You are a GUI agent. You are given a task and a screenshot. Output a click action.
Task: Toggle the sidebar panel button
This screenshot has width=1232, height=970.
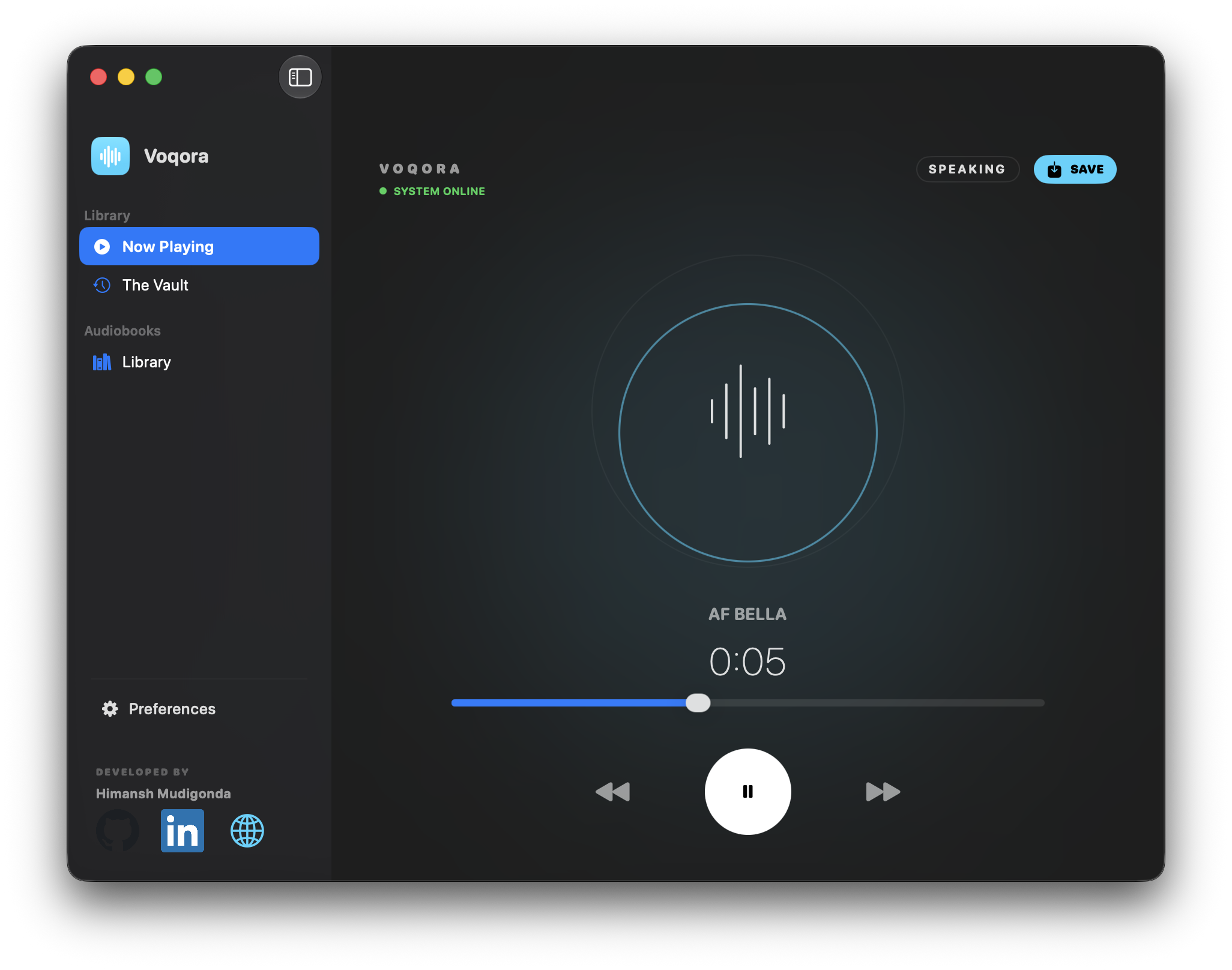pyautogui.click(x=300, y=77)
